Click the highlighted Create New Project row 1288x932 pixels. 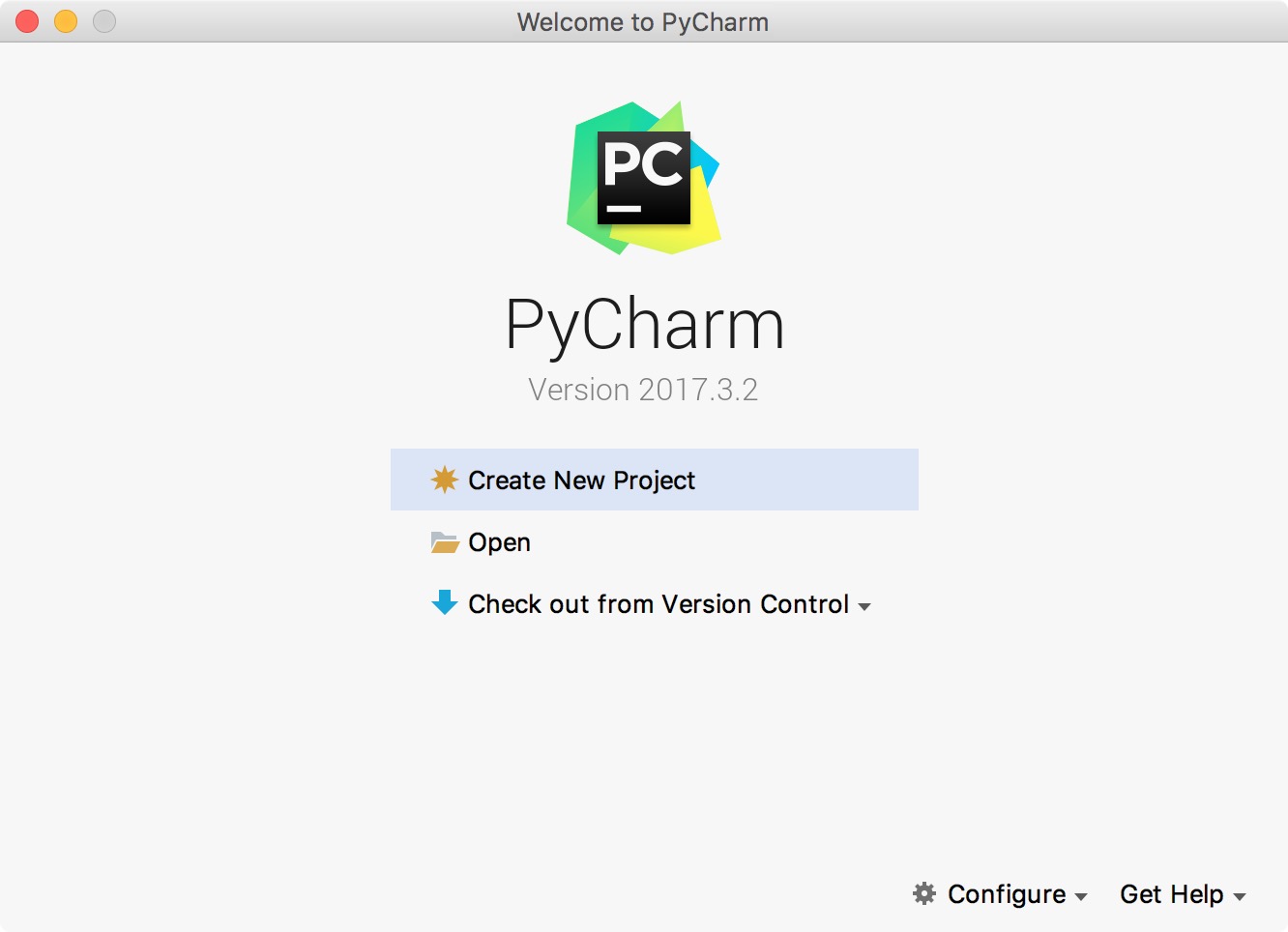coord(654,480)
